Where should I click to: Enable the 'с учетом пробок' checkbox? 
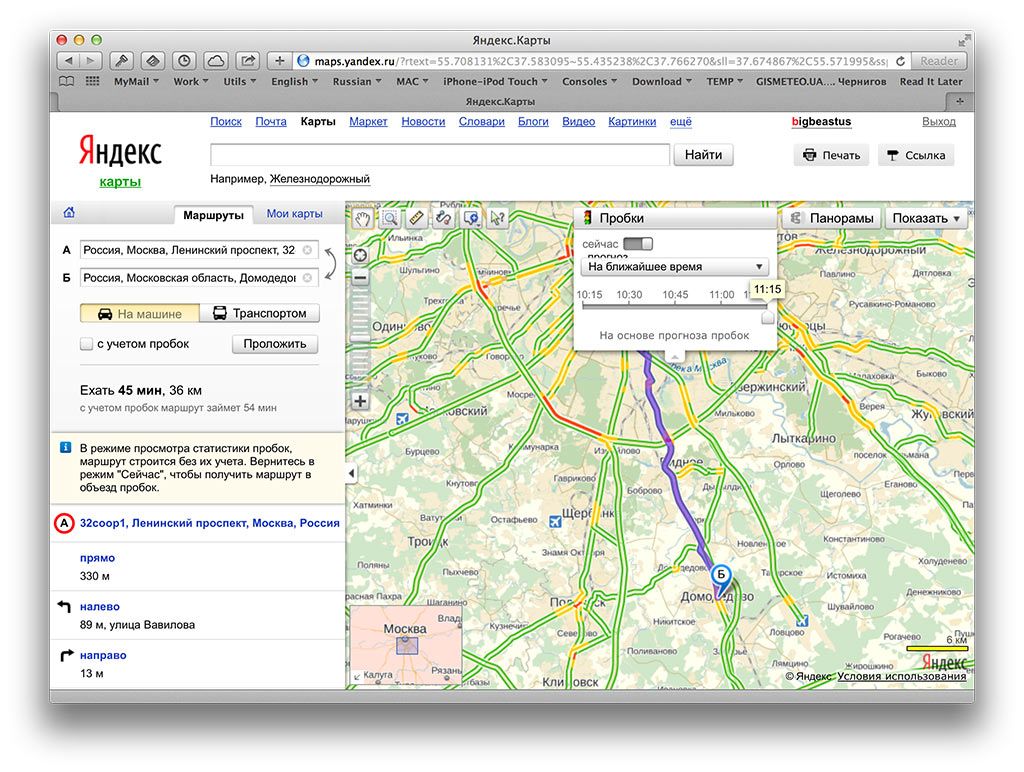[87, 344]
